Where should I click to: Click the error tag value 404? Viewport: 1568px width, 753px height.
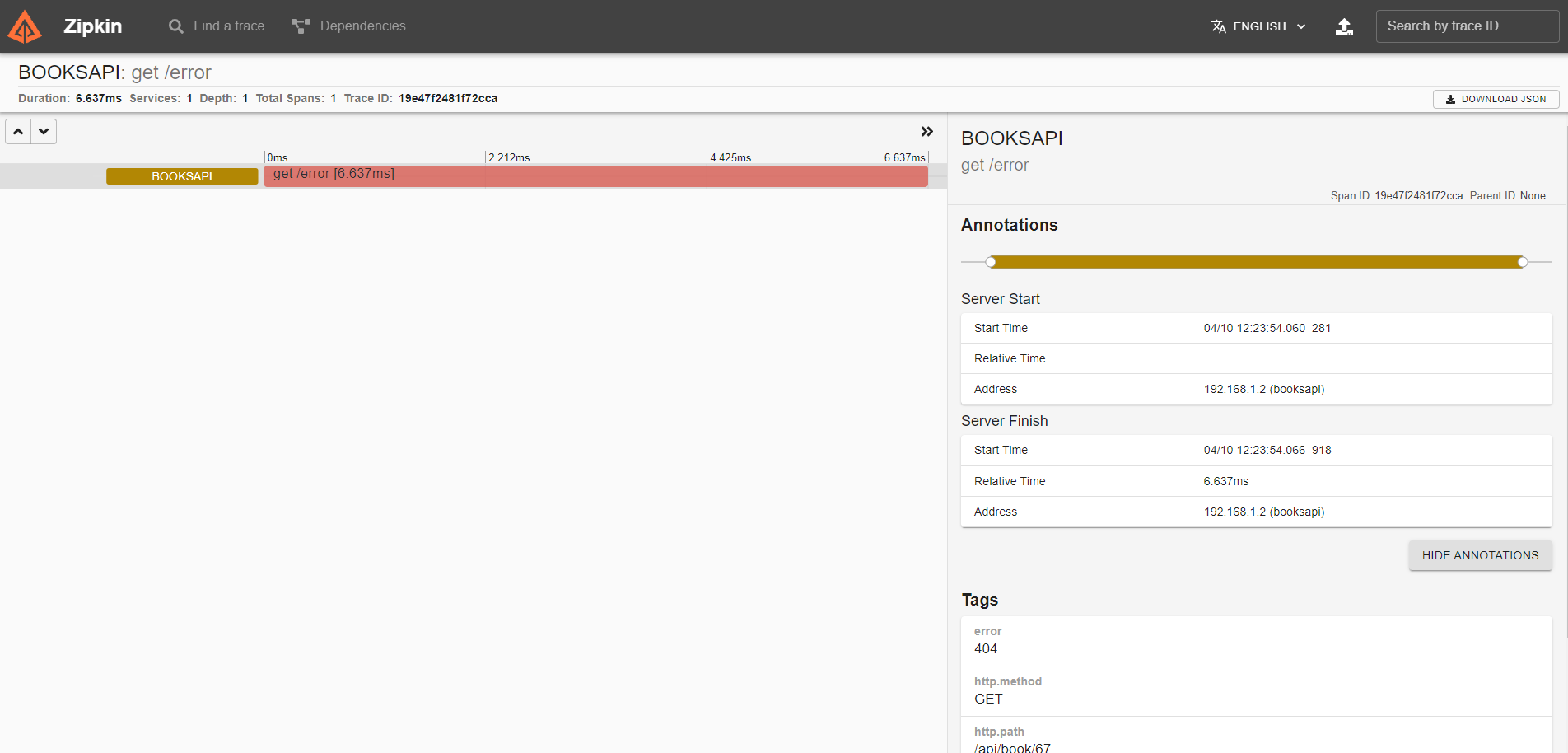[x=986, y=648]
